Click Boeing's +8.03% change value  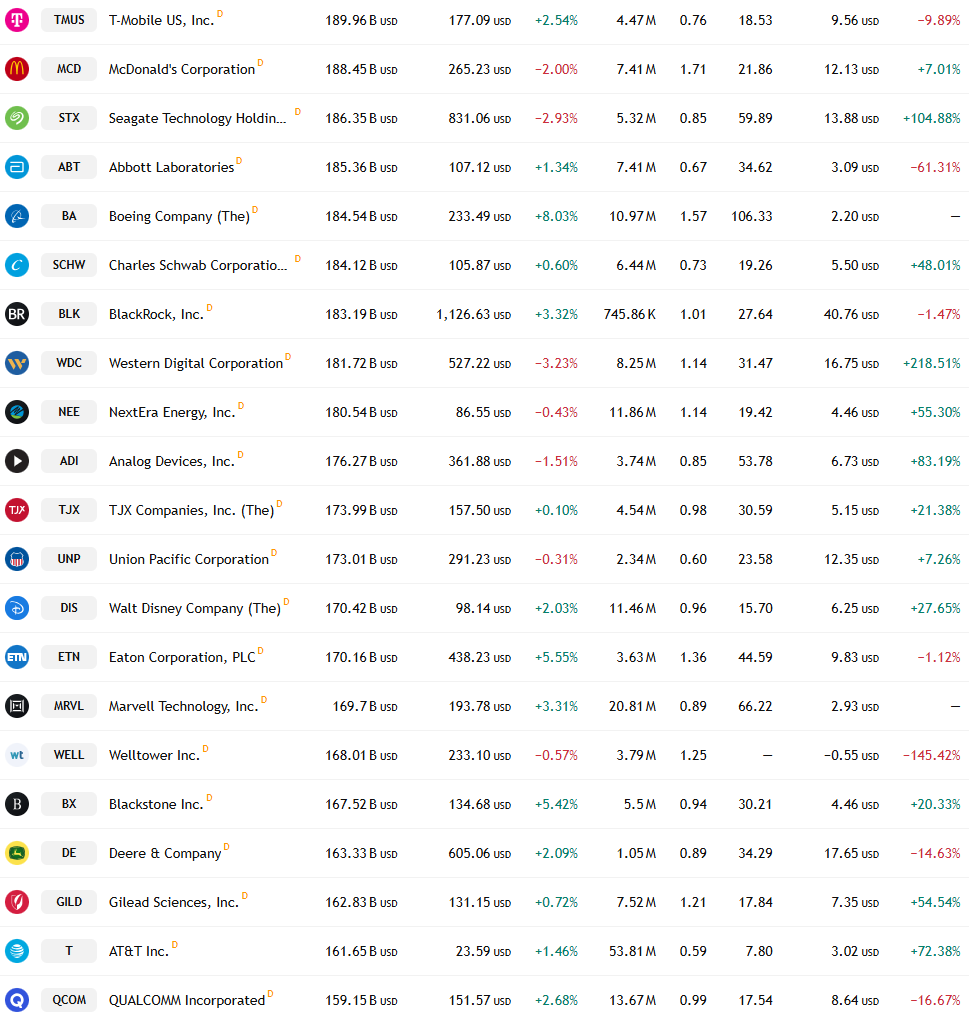[556, 216]
